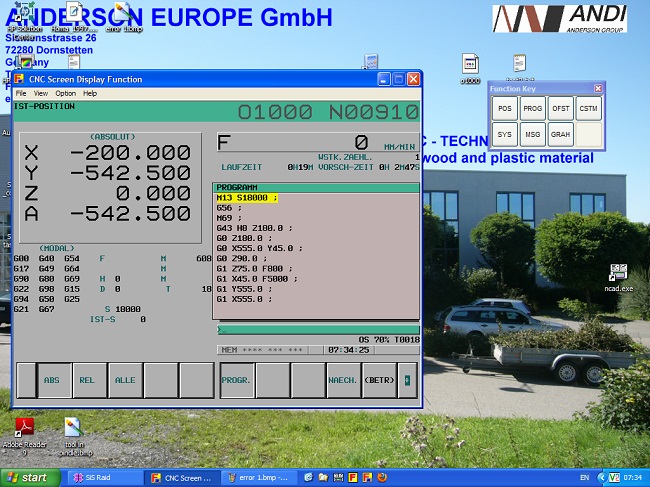This screenshot has width=650, height=487.
Task: Open the View menu
Action: [x=41, y=93]
